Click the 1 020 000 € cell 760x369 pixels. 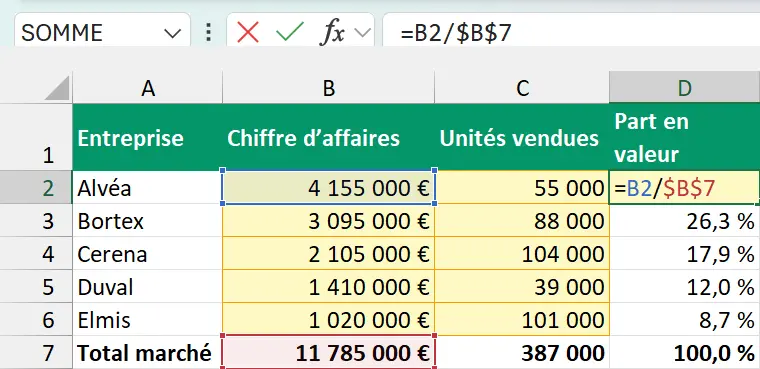tap(329, 320)
